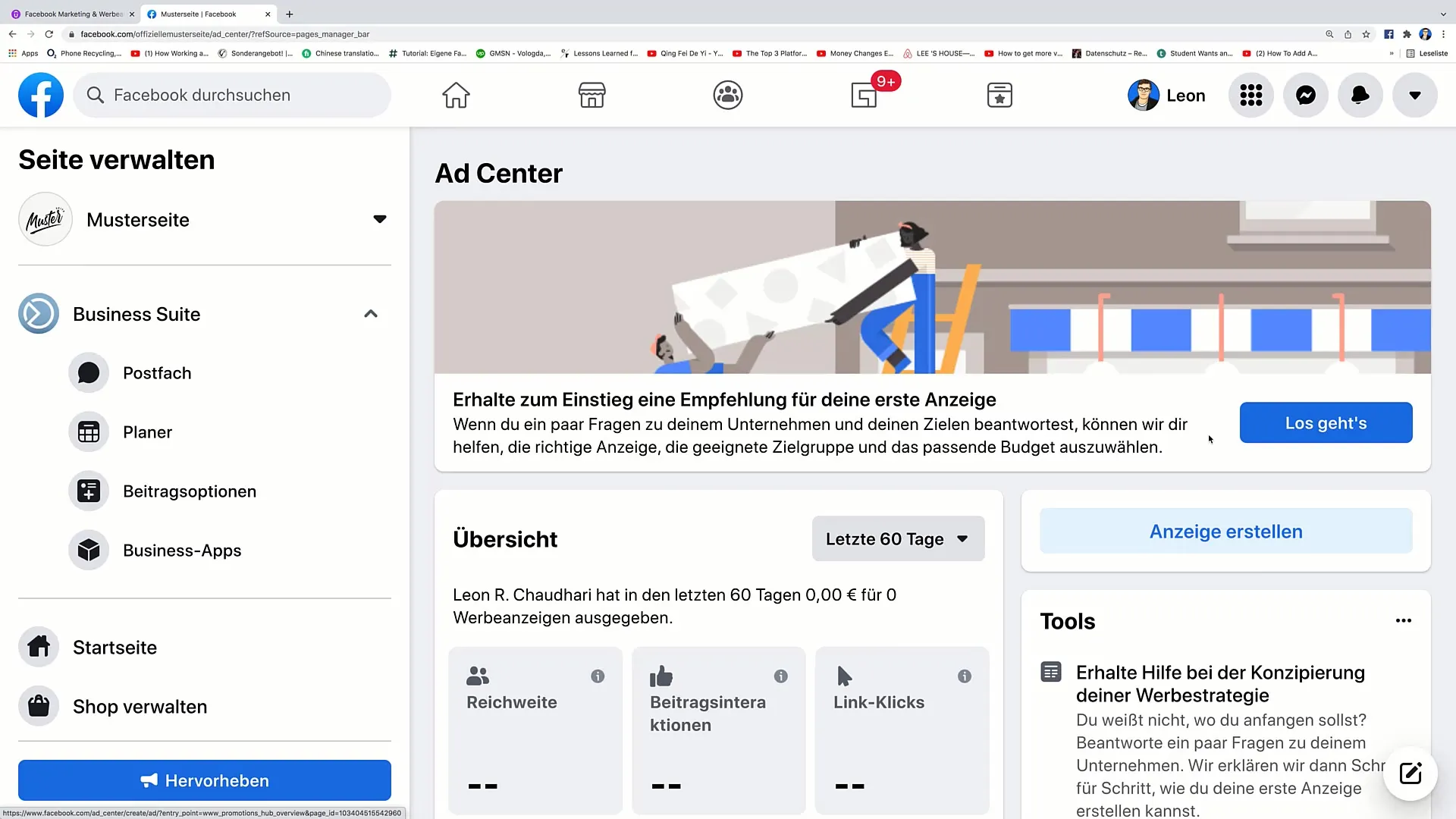Reload the page
Screen dimensions: 1456x819
49,34
